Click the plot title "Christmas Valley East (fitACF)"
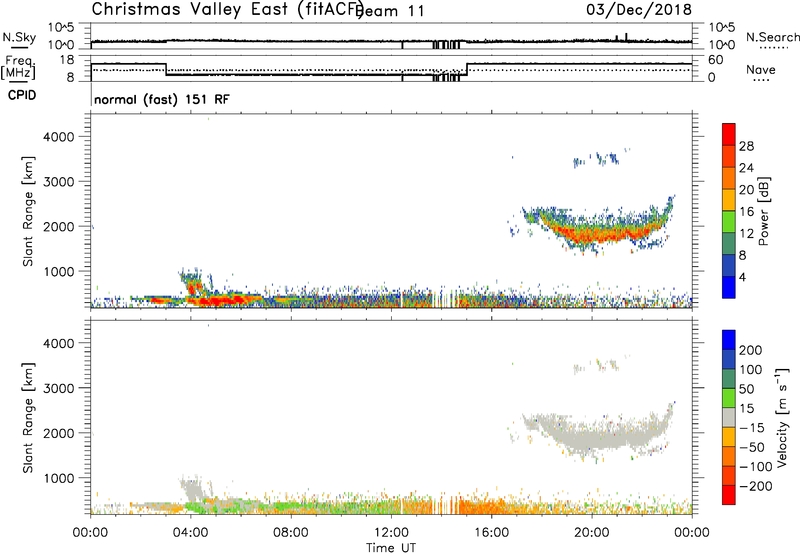The image size is (800, 554). coord(228,9)
